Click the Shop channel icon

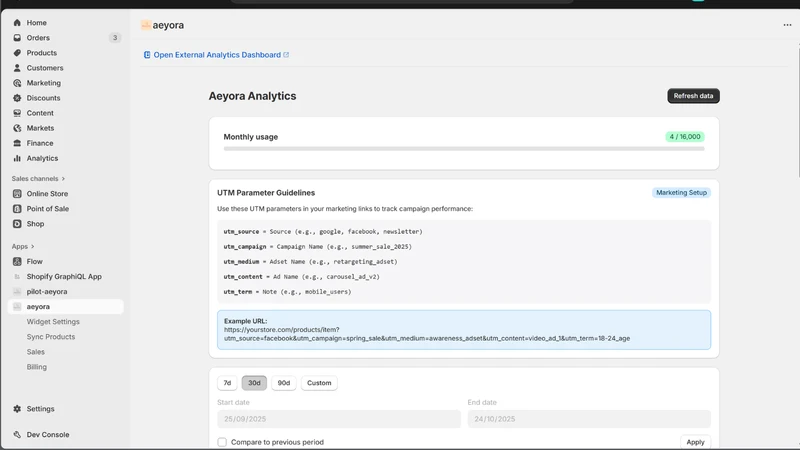click(x=17, y=224)
